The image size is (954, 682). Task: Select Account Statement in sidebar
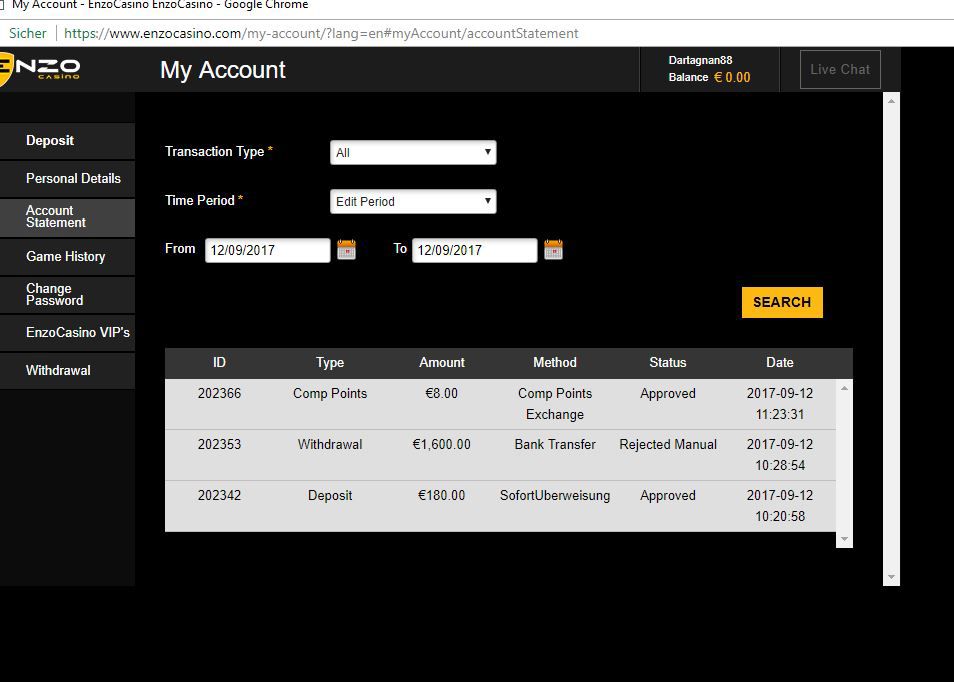tap(67, 217)
